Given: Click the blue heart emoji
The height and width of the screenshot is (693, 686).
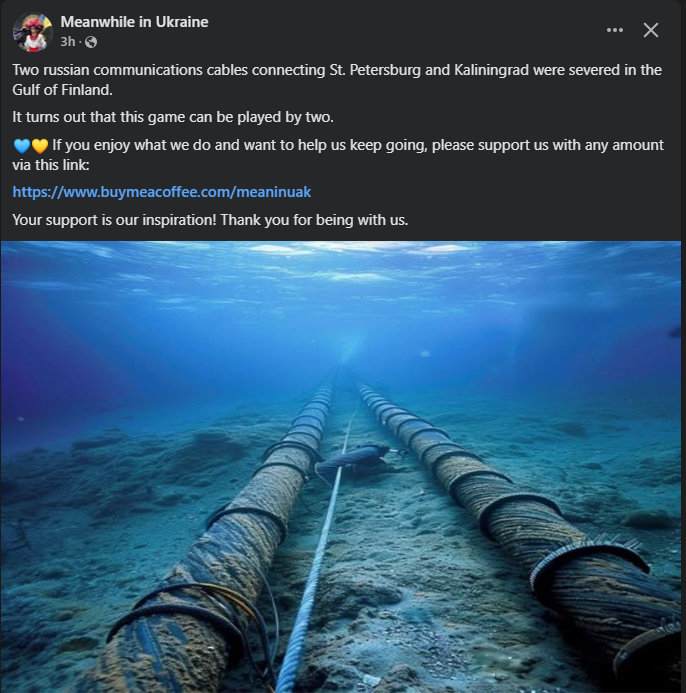Looking at the screenshot, I should click(x=22, y=145).
